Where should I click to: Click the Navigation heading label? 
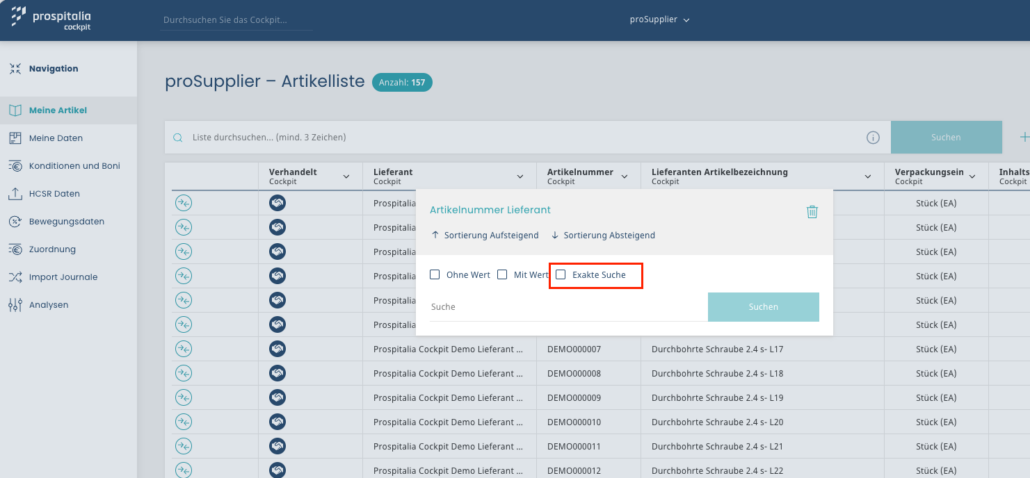(53, 68)
